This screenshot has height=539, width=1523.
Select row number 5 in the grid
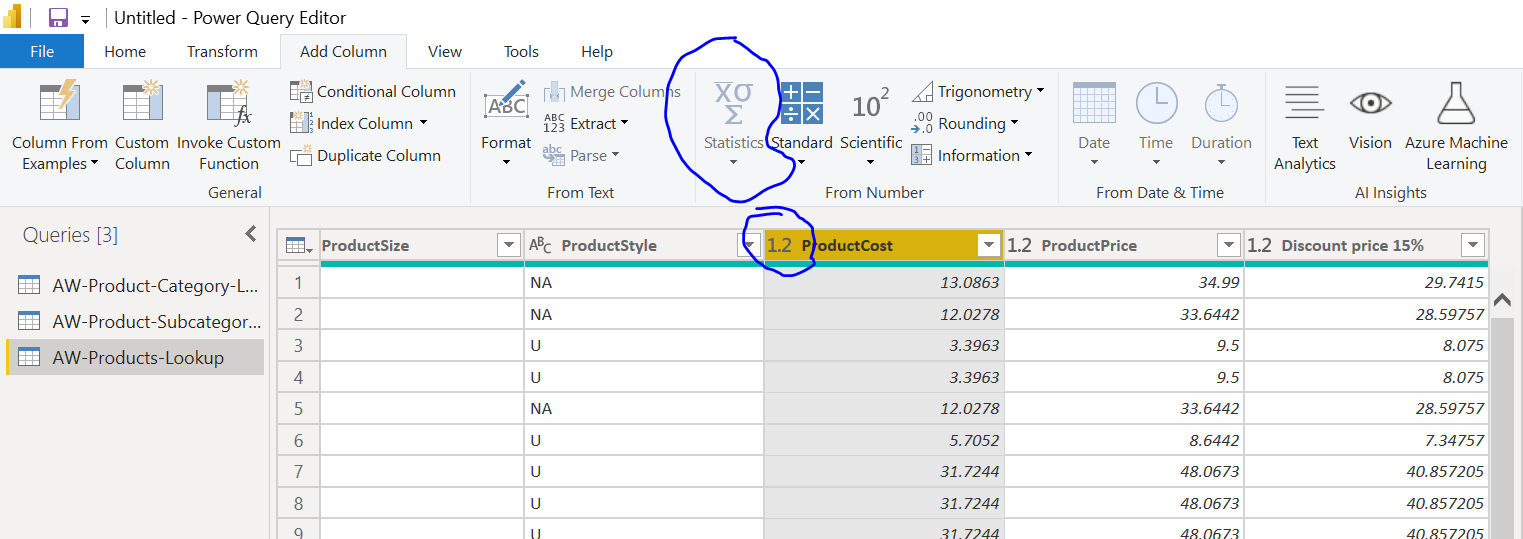pos(299,409)
